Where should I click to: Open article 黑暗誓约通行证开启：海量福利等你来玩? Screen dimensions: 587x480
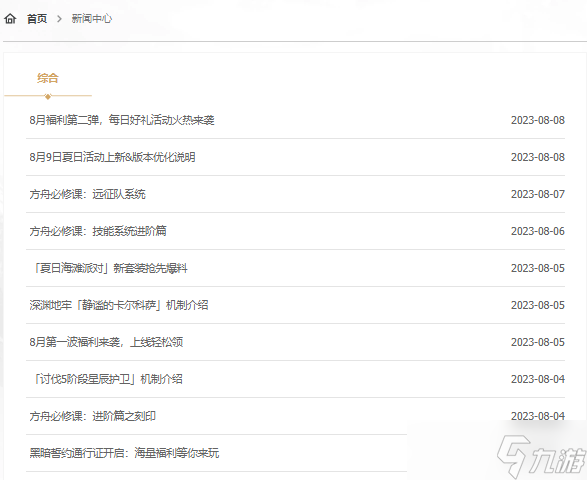124,453
